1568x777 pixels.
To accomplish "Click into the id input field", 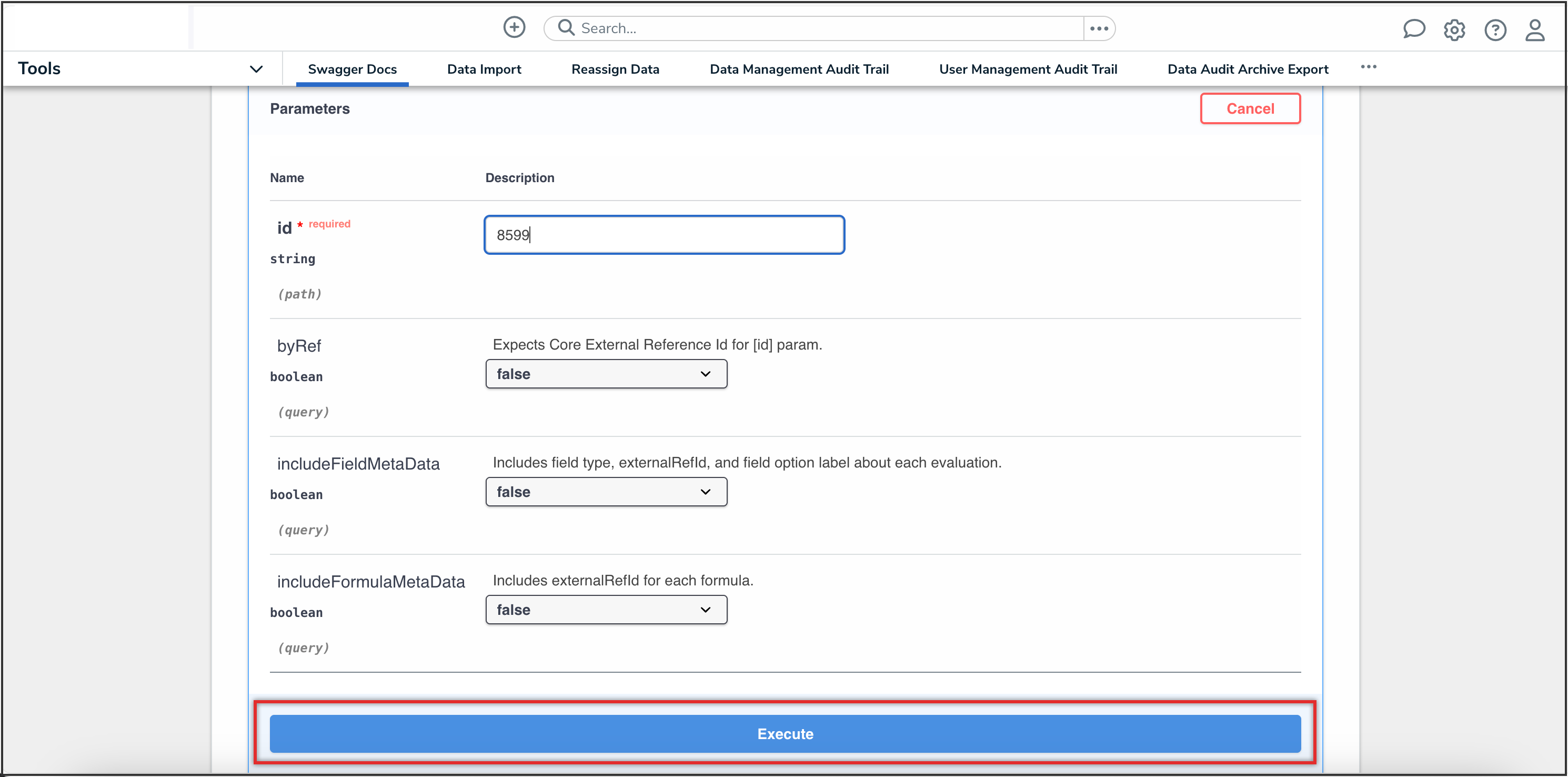I will [x=664, y=235].
